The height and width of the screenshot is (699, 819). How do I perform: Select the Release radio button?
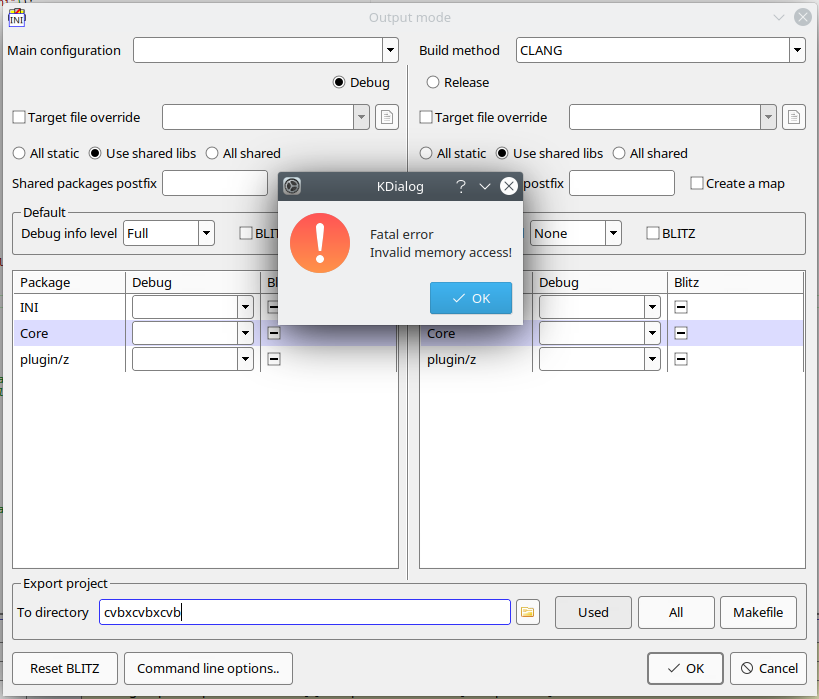(x=433, y=82)
